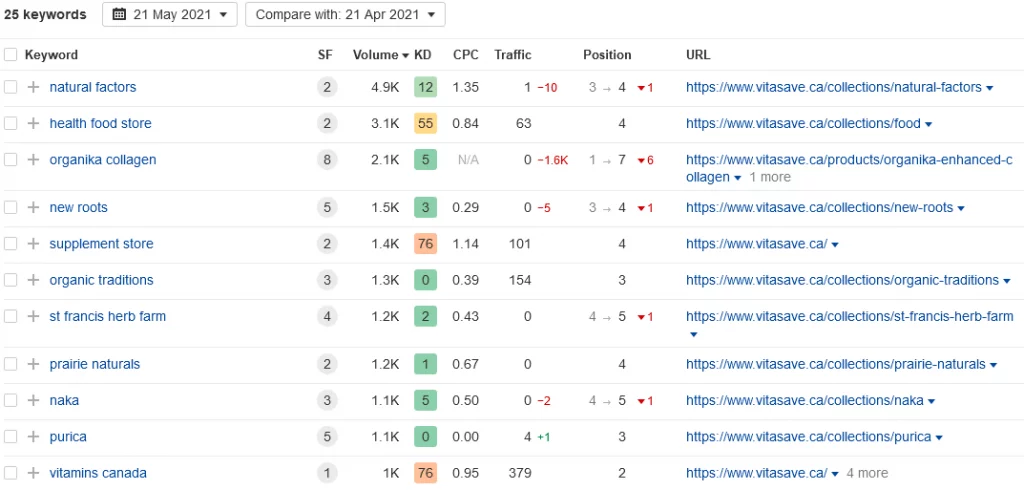The image size is (1024, 490).
Task: Sort by CPC column header
Action: [x=466, y=55]
